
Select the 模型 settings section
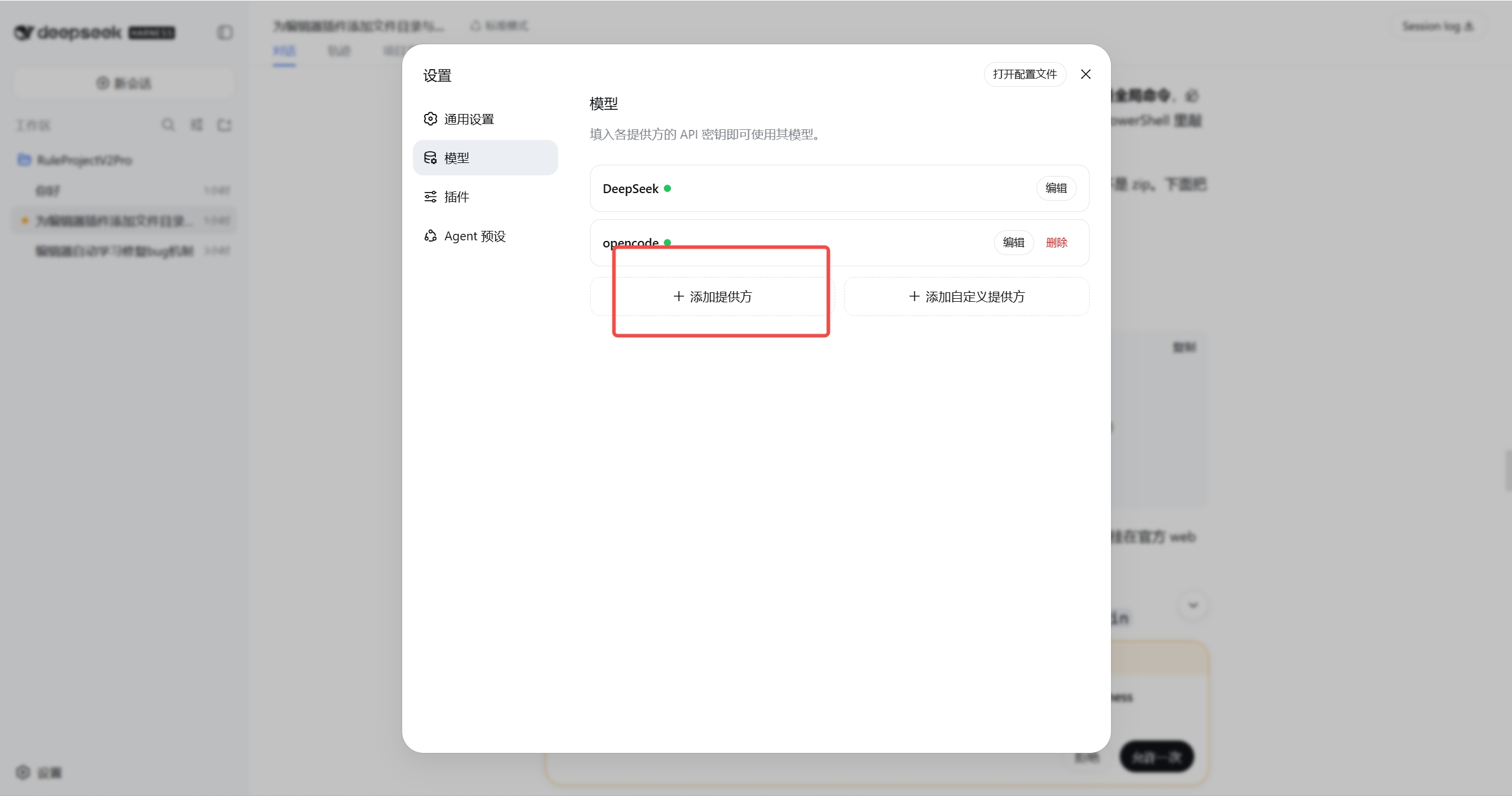point(485,158)
